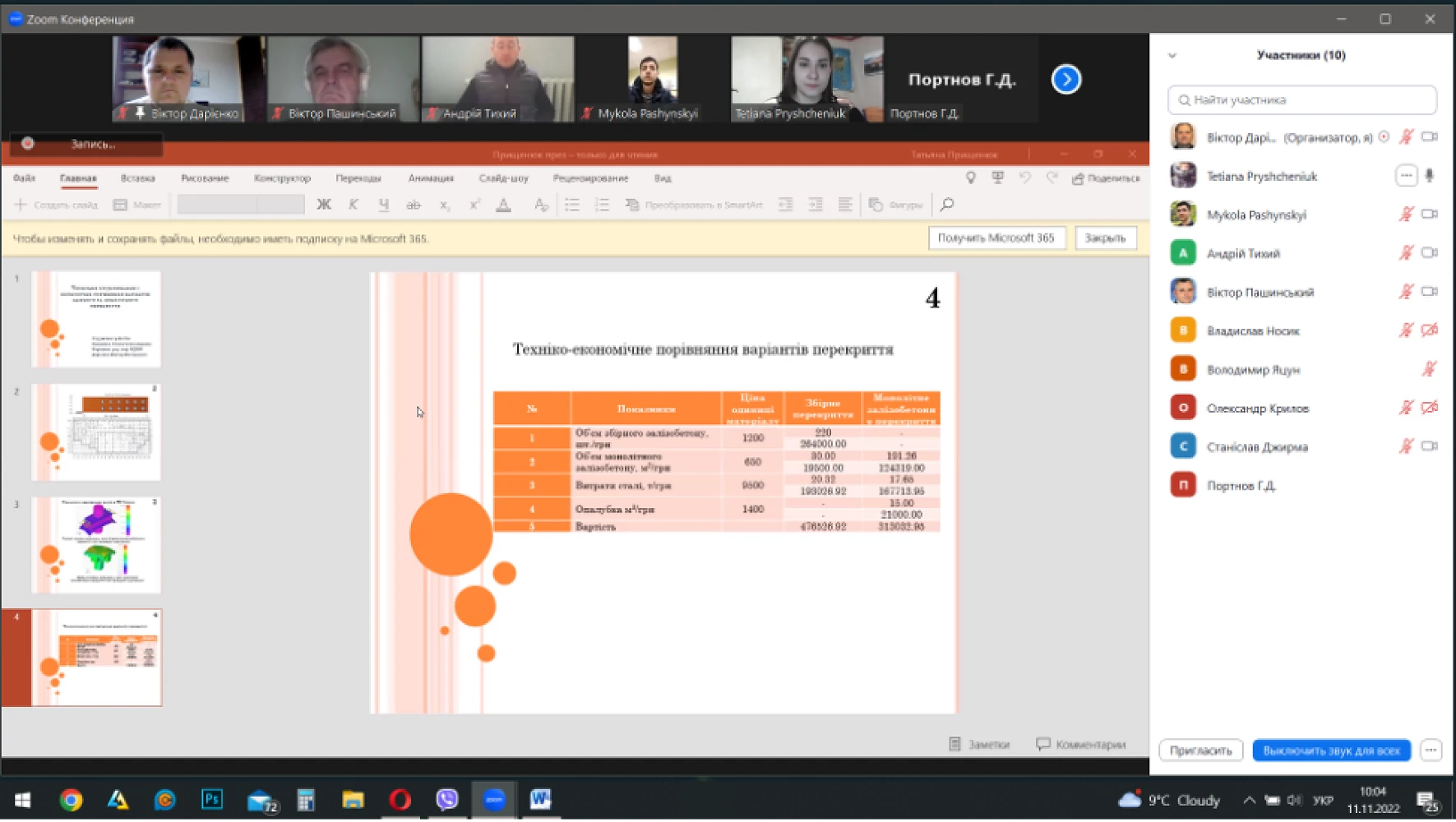Click the next video participants arrow button
This screenshot has height=822, width=1456.
pos(1066,79)
